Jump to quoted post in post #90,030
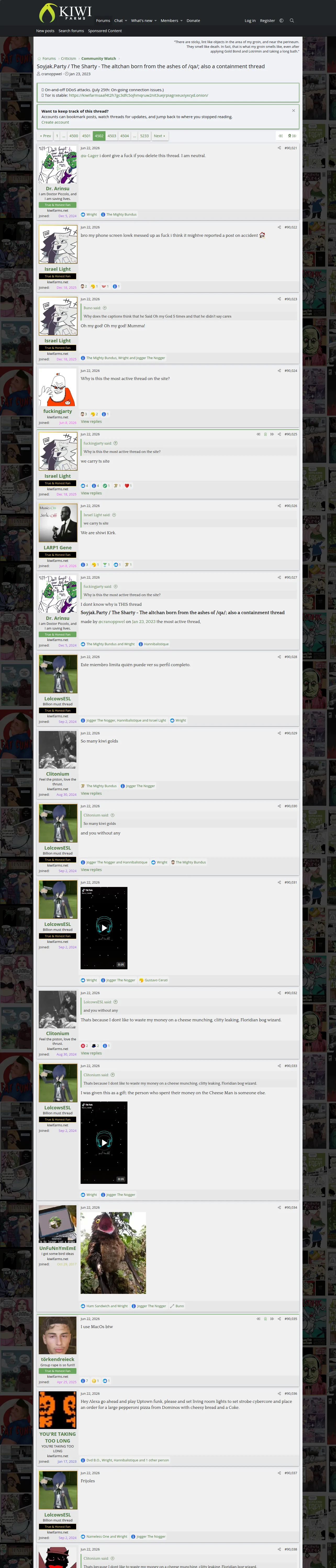The height and width of the screenshot is (1568, 336). click(x=112, y=815)
